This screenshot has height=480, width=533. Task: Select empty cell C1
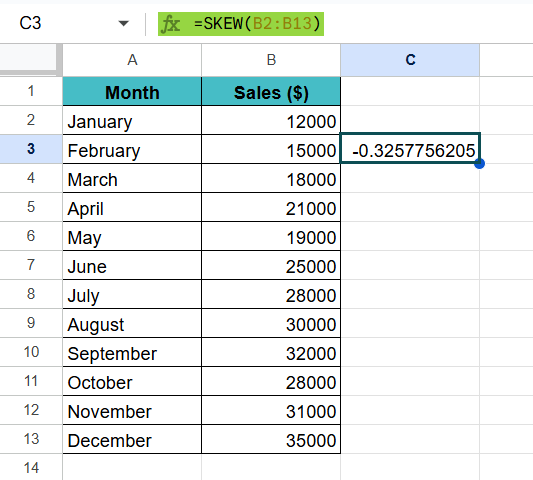coord(410,91)
